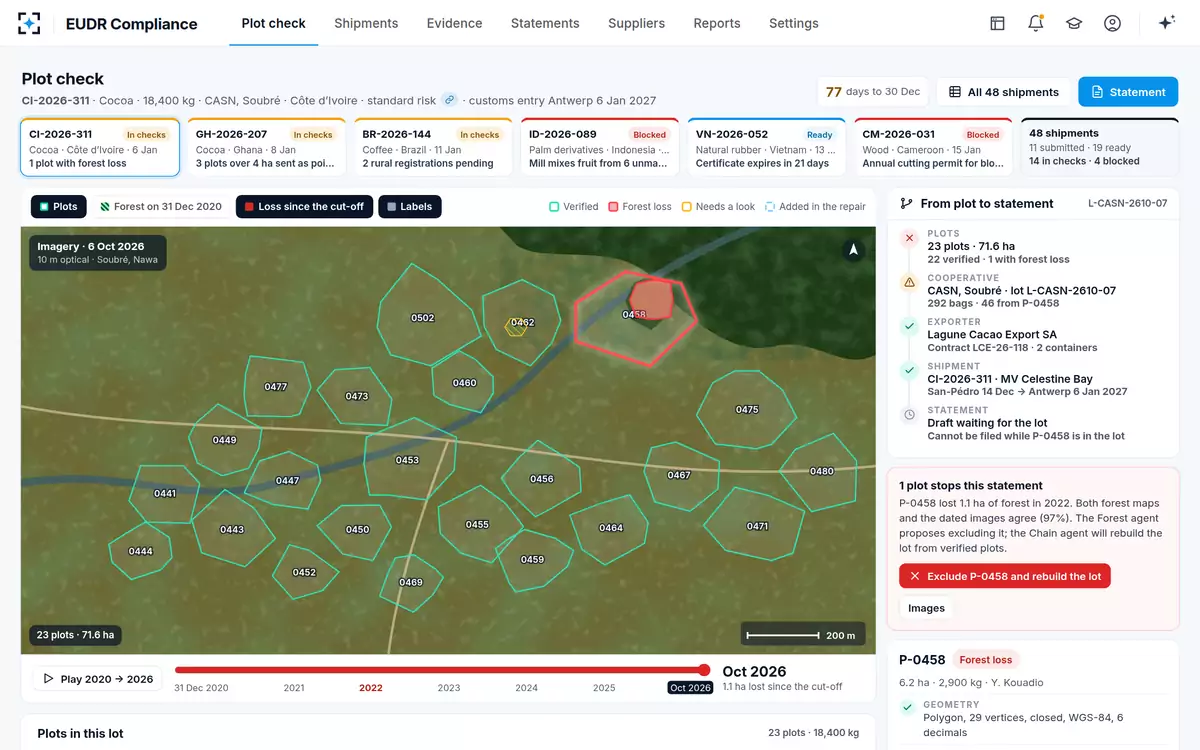Click the Forest loss tag beside P-0458
Image resolution: width=1200 pixels, height=750 pixels.
tap(986, 660)
